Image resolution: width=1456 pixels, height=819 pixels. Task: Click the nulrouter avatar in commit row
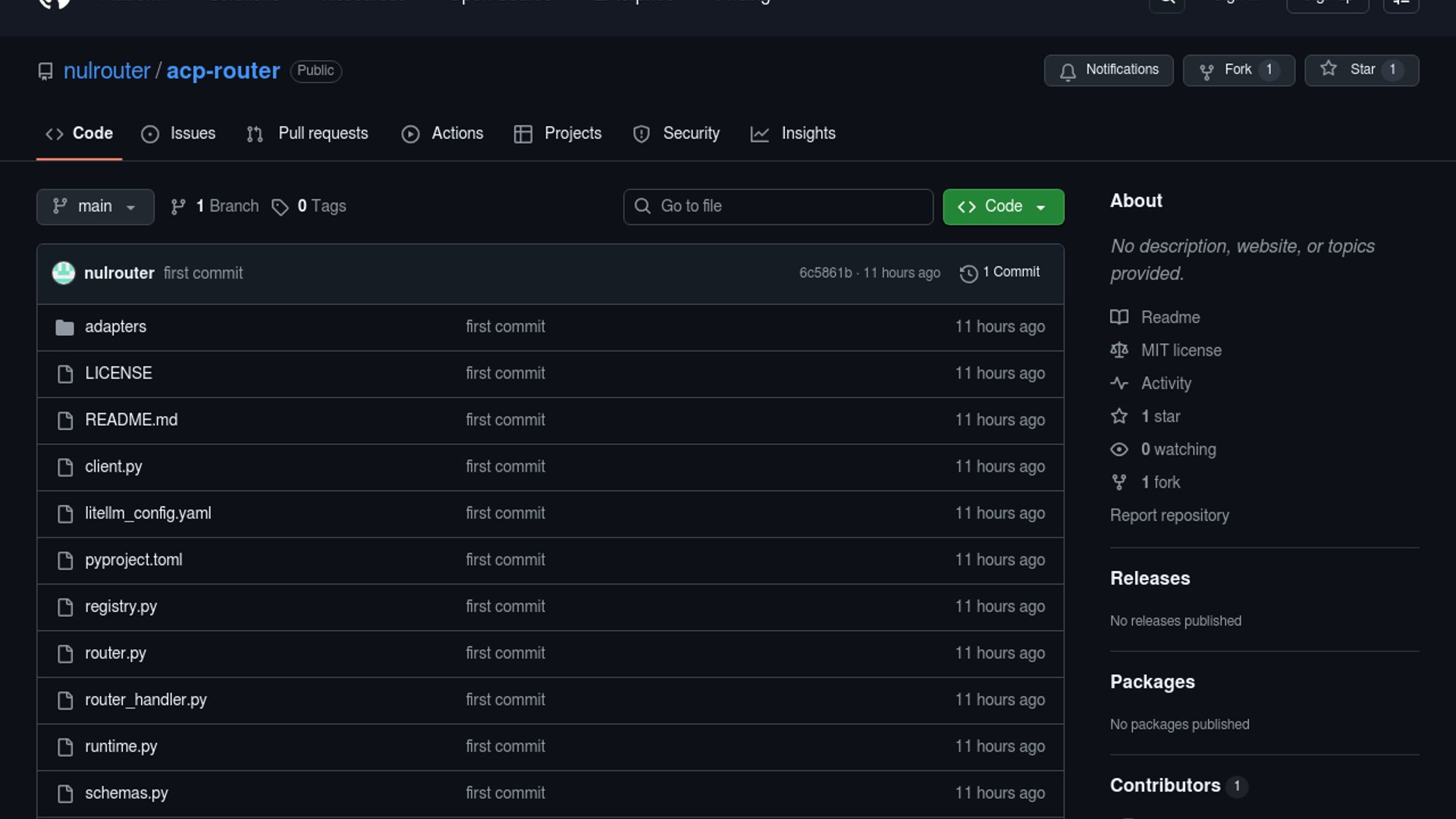pyautogui.click(x=64, y=273)
